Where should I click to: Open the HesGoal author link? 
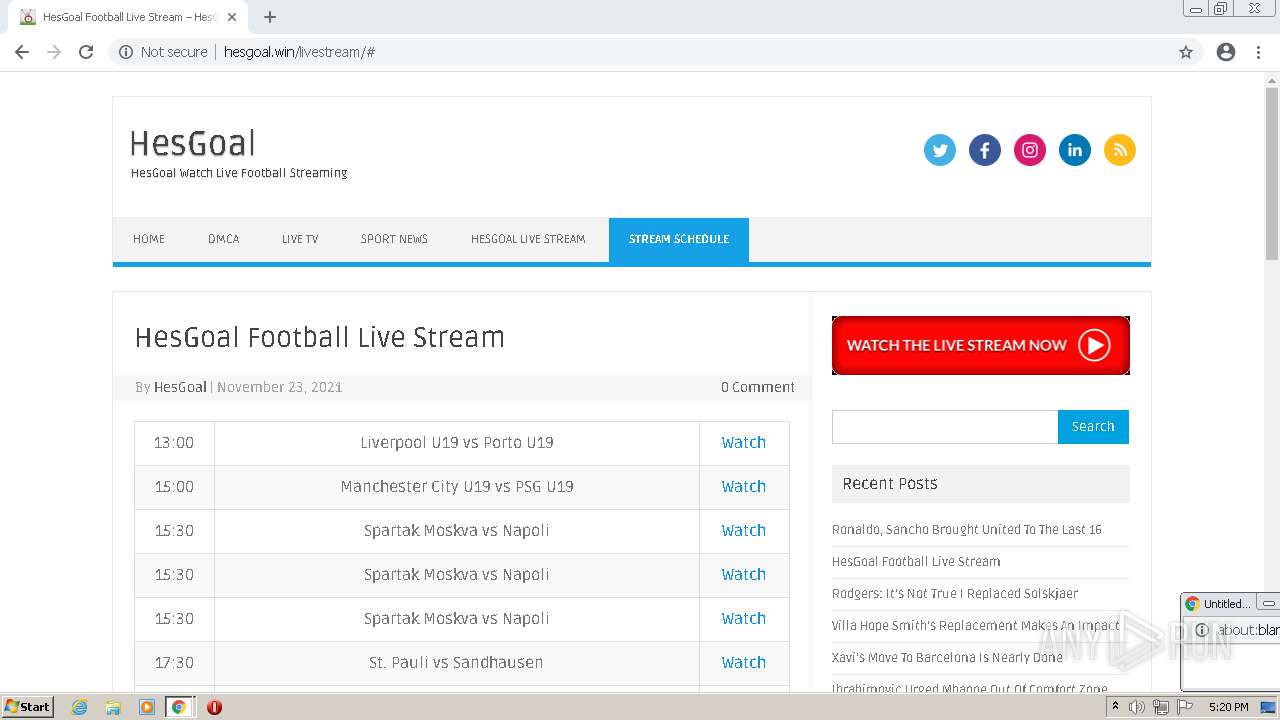[x=180, y=387]
